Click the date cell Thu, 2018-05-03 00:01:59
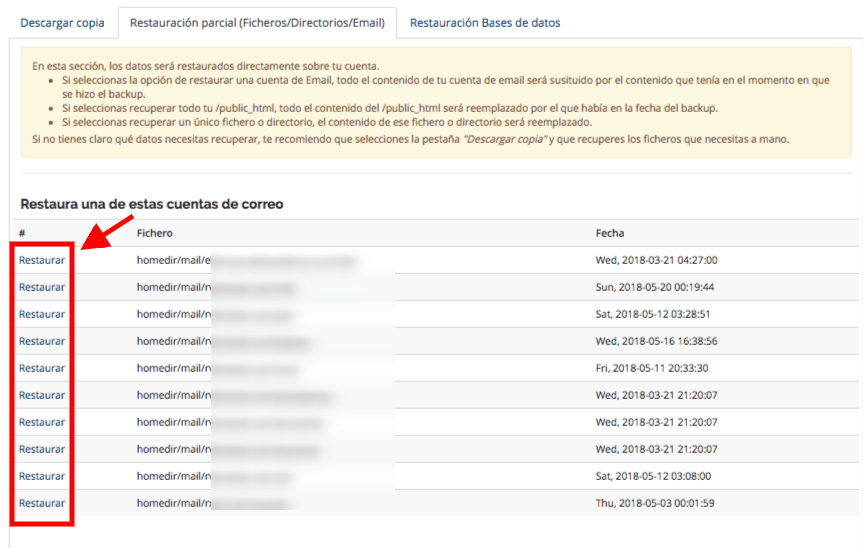863x548 pixels. (x=655, y=503)
